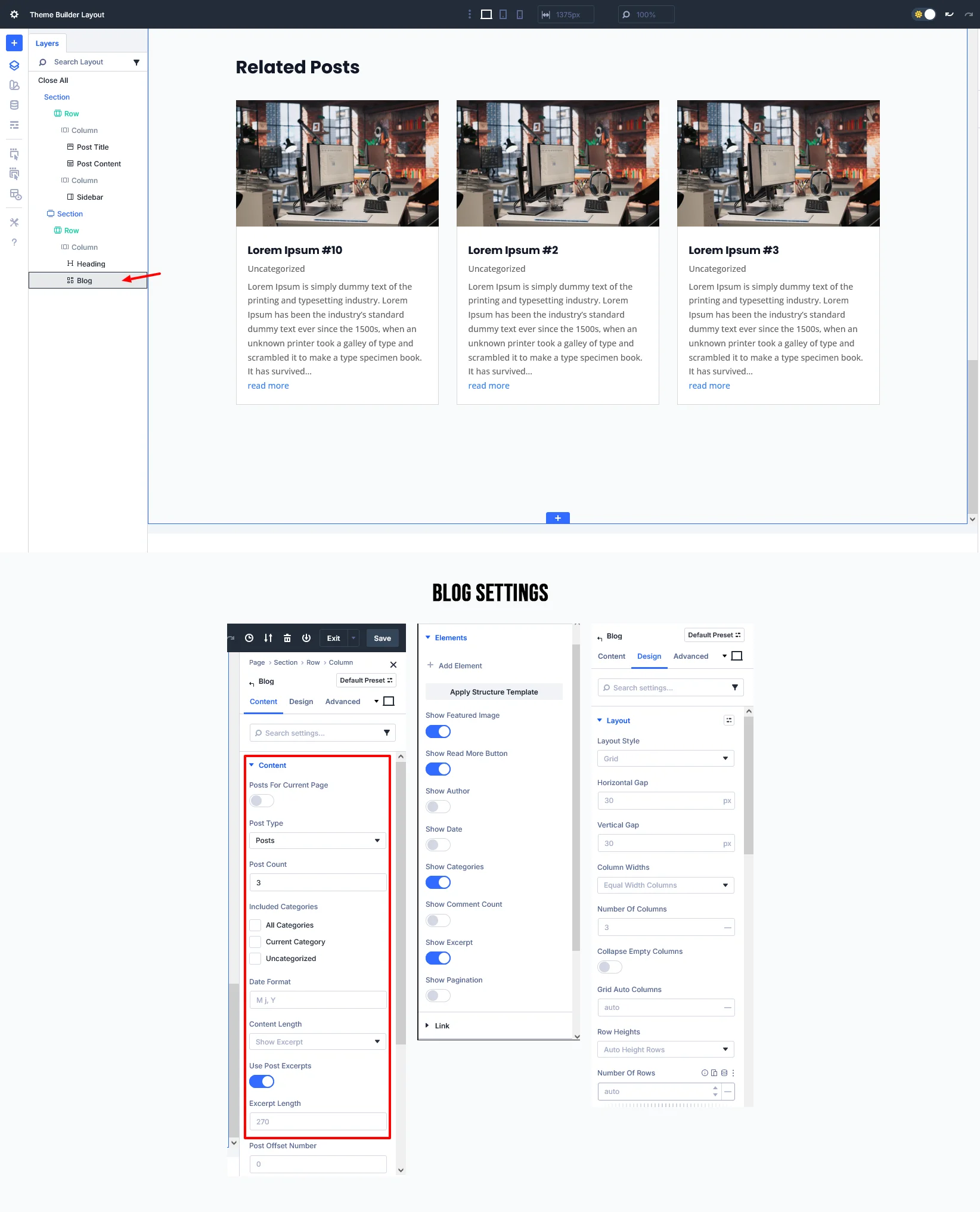Open Help via the question mark icon
Image resolution: width=980 pixels, height=1212 pixels.
[14, 242]
